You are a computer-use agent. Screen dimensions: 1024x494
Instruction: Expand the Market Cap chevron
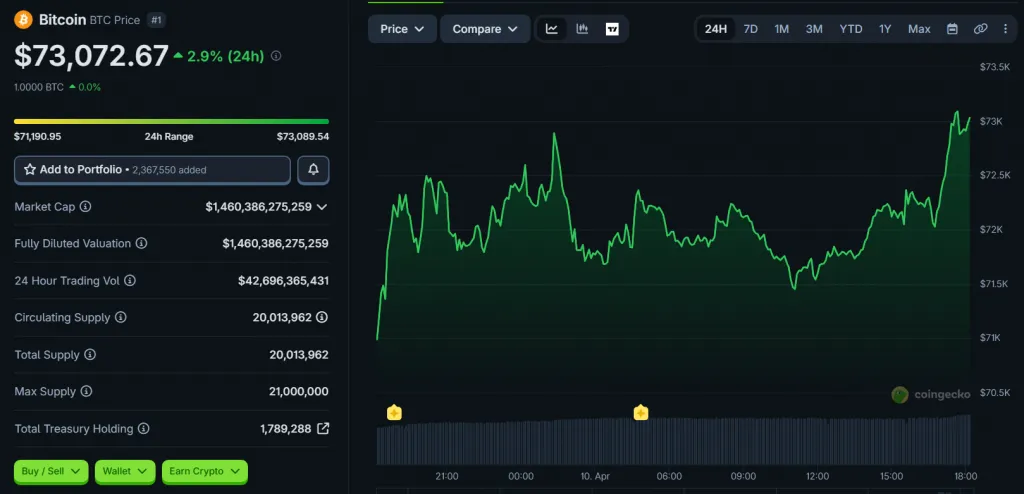[x=322, y=206]
